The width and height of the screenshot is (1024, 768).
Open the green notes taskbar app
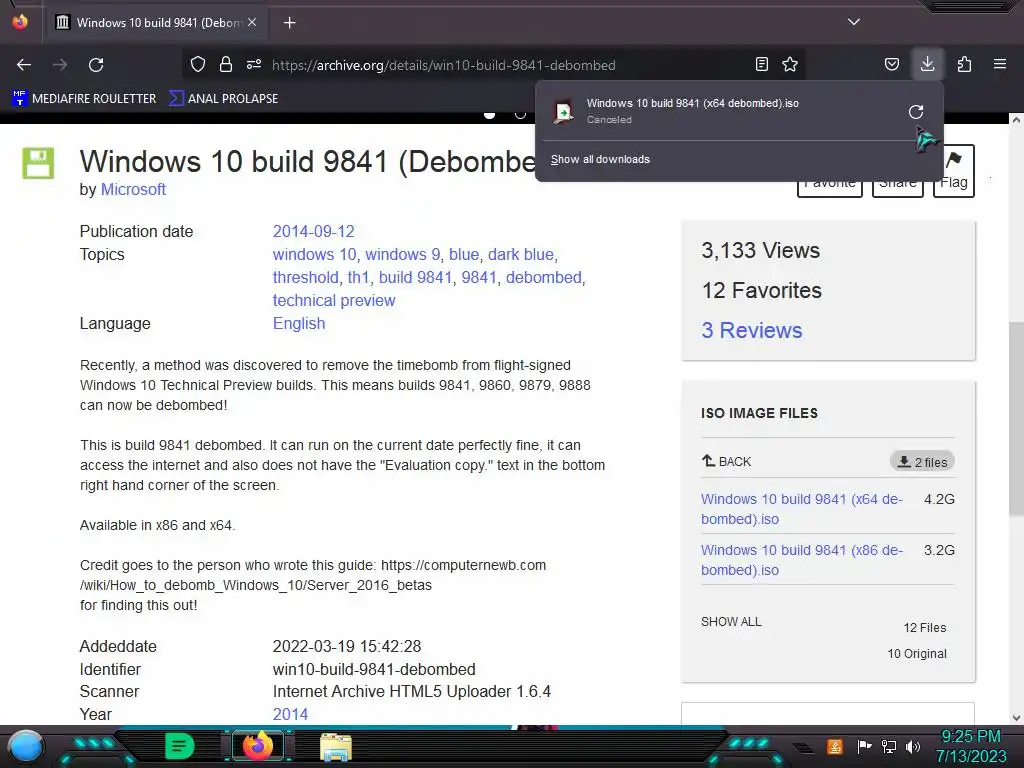pyautogui.click(x=180, y=746)
